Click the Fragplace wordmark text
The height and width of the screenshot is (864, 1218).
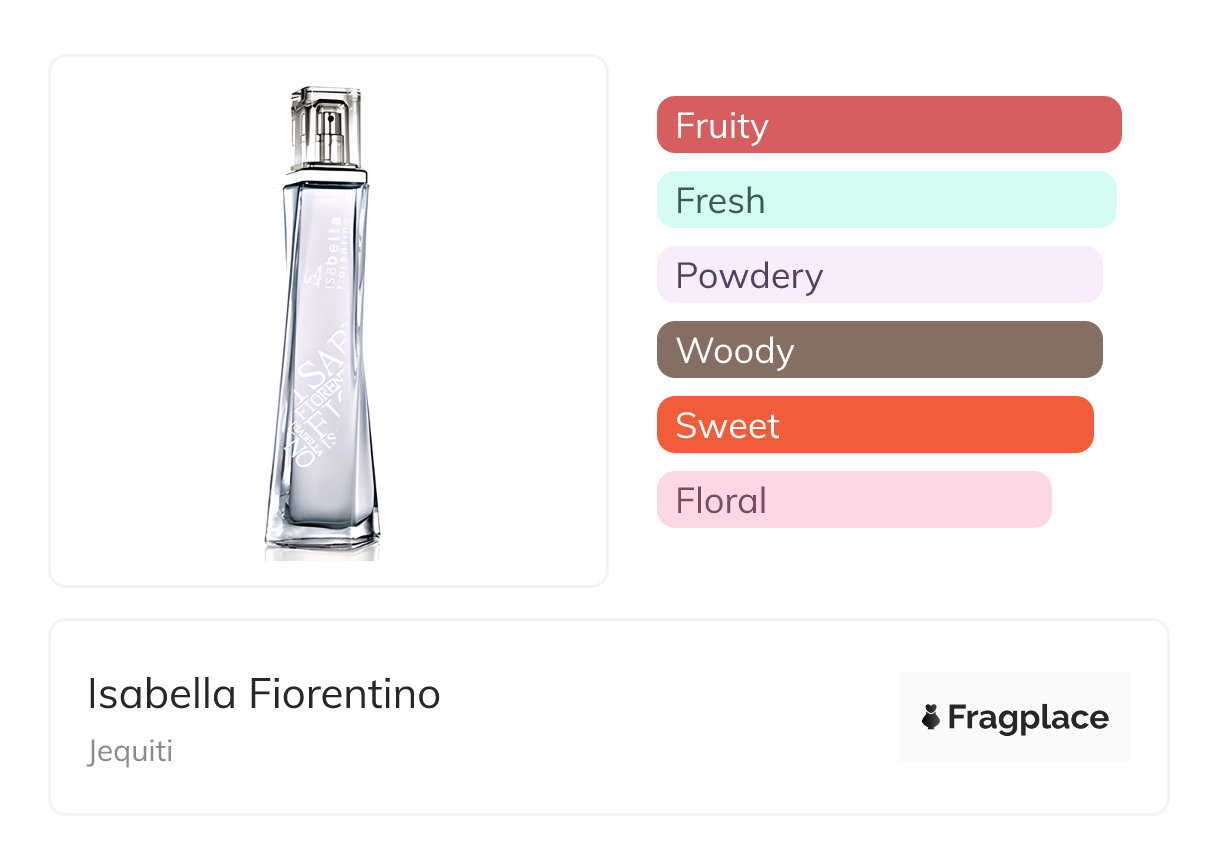click(x=1028, y=718)
